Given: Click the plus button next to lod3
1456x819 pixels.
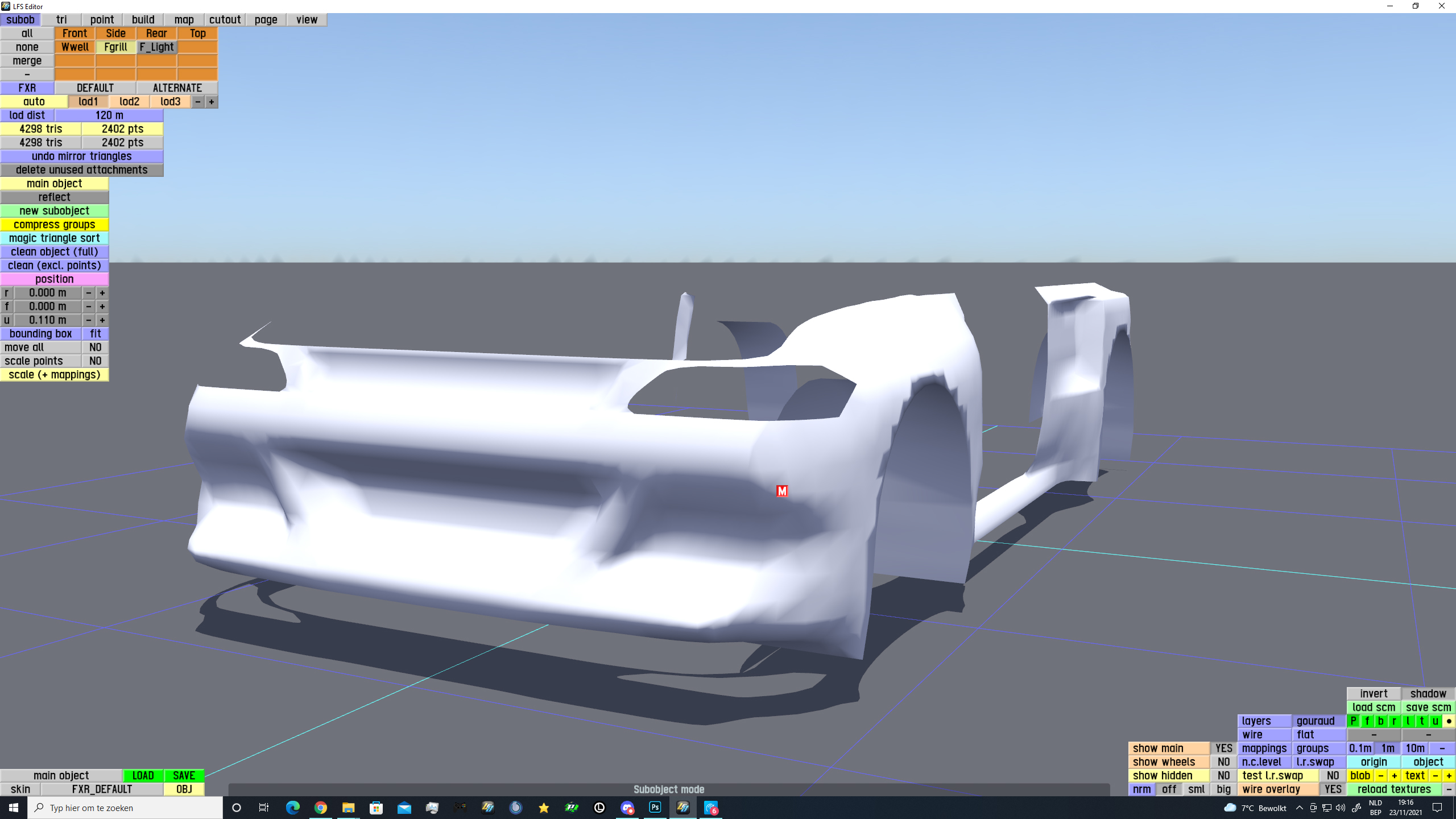Looking at the screenshot, I should pos(212,102).
